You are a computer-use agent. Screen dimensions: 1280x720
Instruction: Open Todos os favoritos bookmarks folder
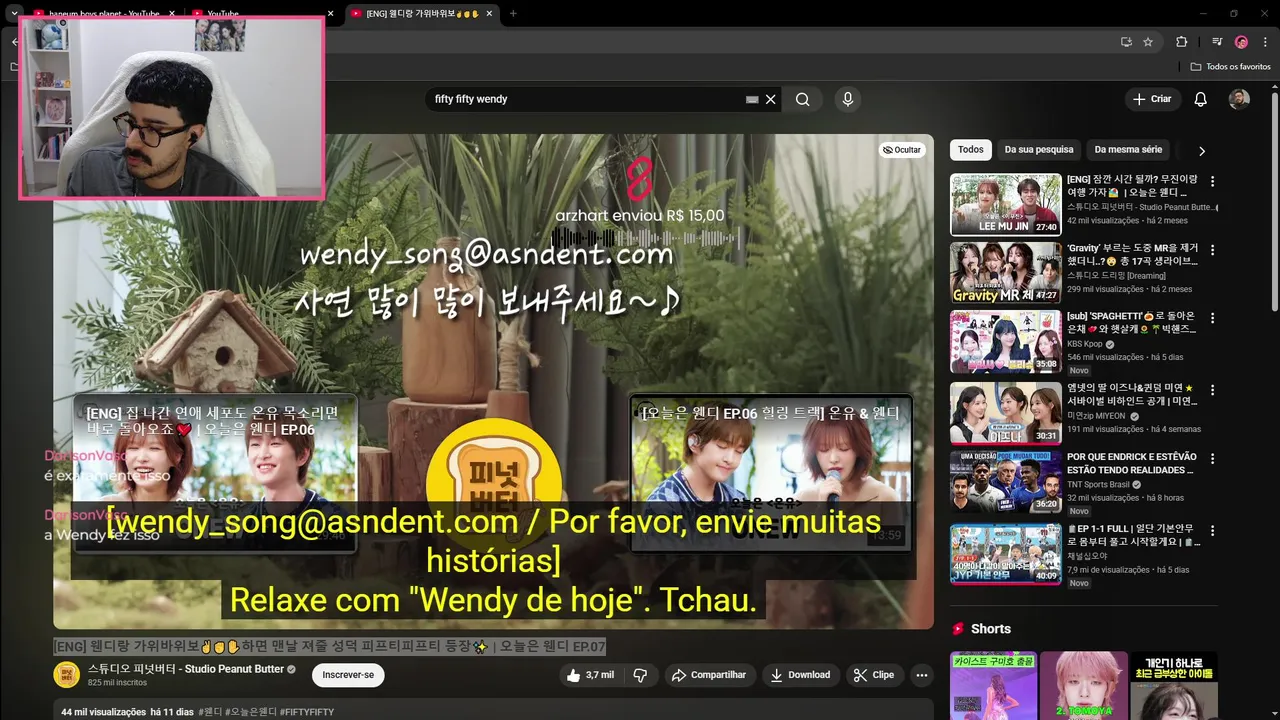pyautogui.click(x=1231, y=67)
